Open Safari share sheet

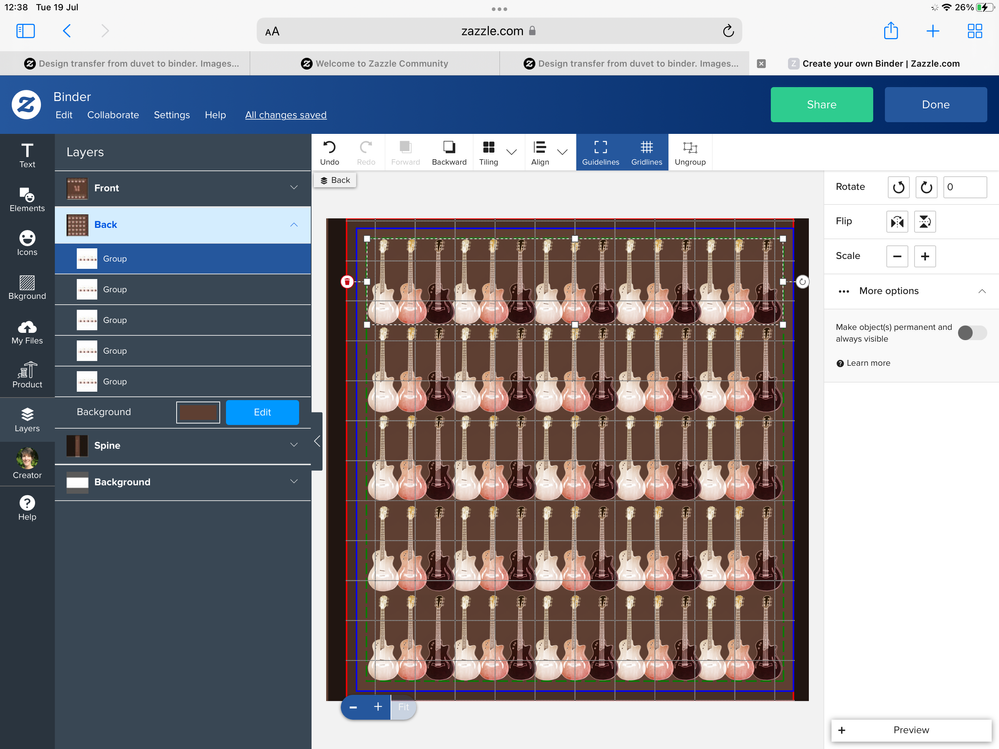pos(891,31)
